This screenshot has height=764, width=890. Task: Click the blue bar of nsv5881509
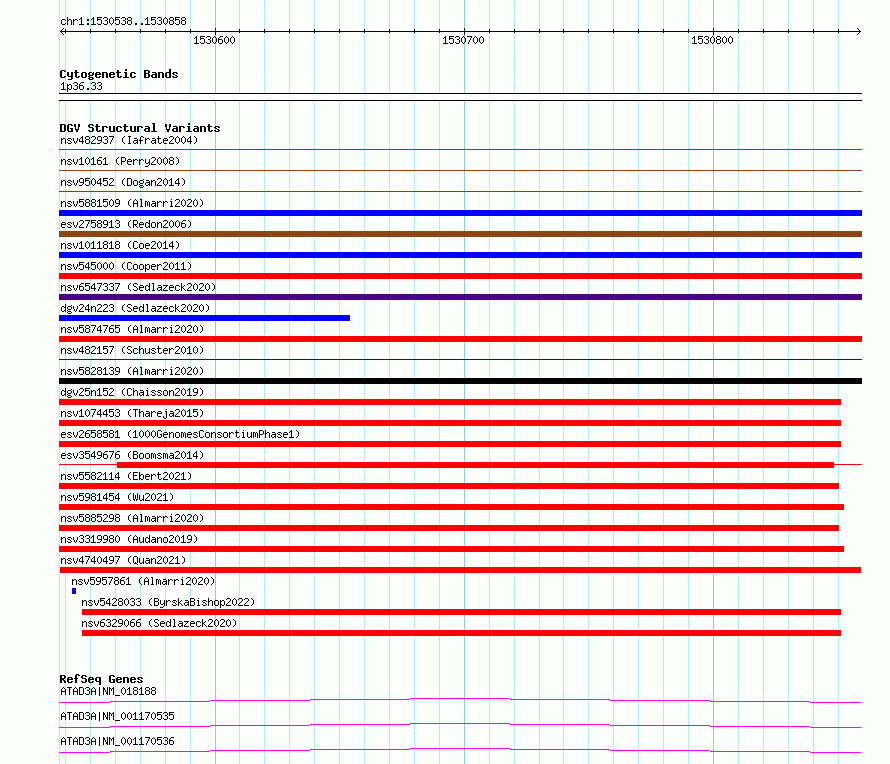click(x=460, y=213)
